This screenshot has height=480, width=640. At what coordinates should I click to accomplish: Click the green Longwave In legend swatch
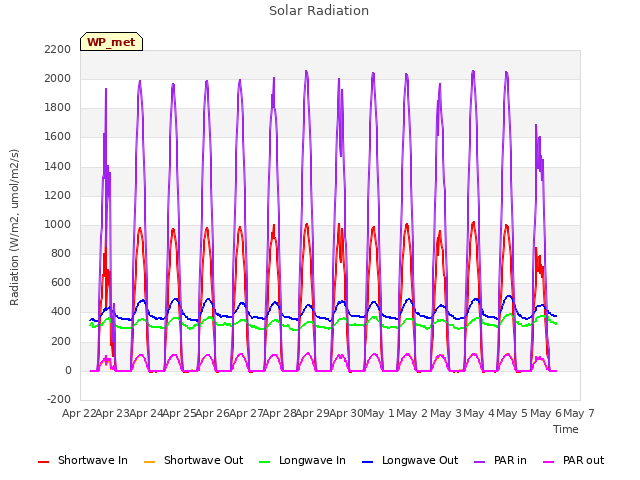coord(264,462)
